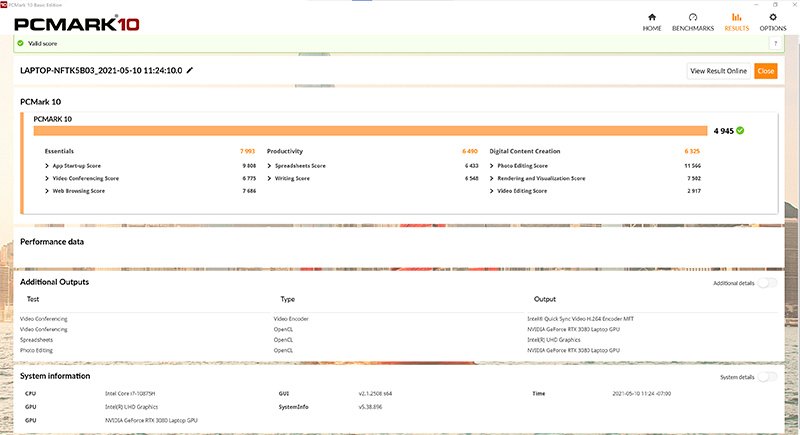Image resolution: width=800 pixels, height=435 pixels.
Task: Switch to the RESULTS label
Action: click(737, 29)
